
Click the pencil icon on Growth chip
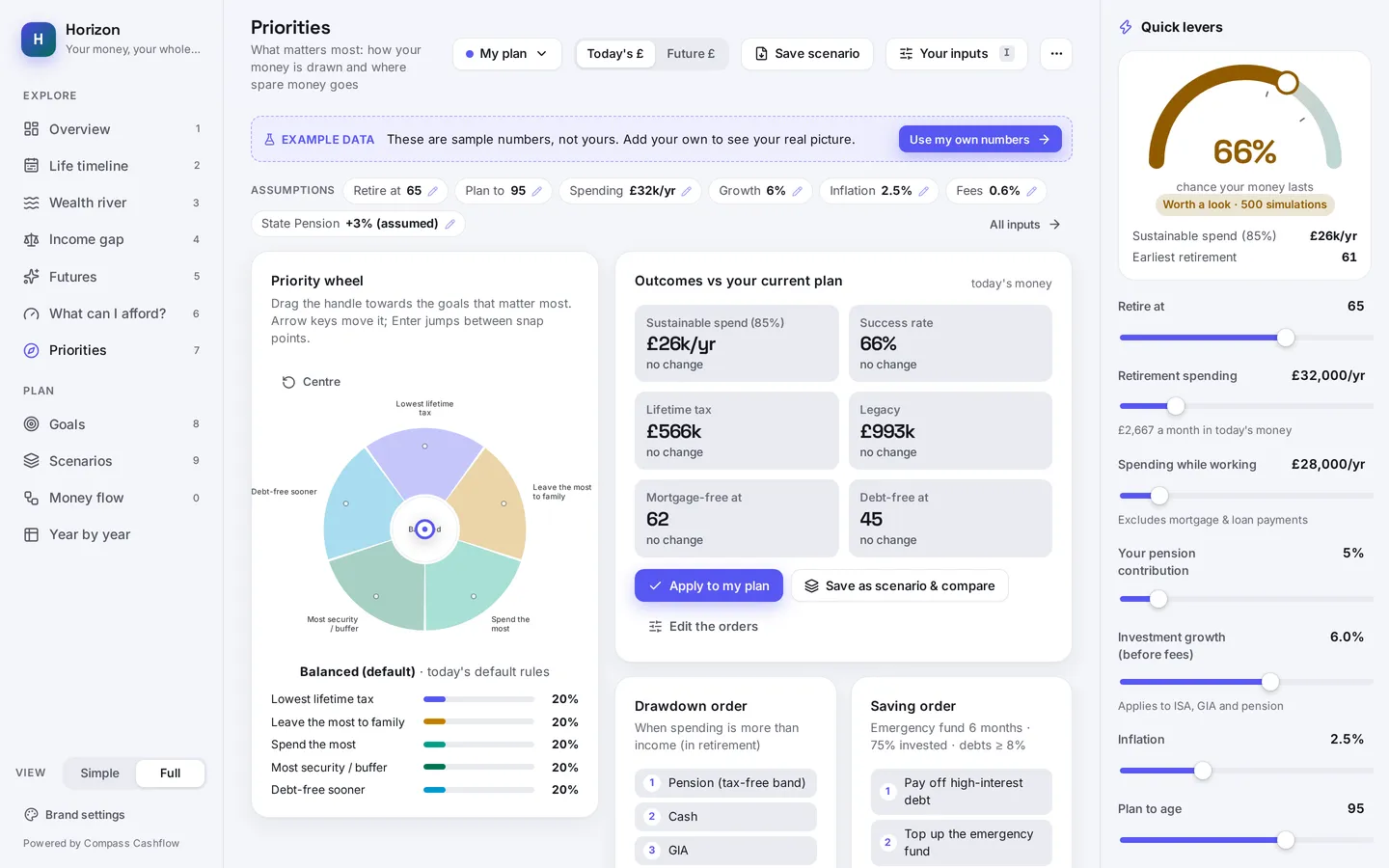[x=798, y=191]
